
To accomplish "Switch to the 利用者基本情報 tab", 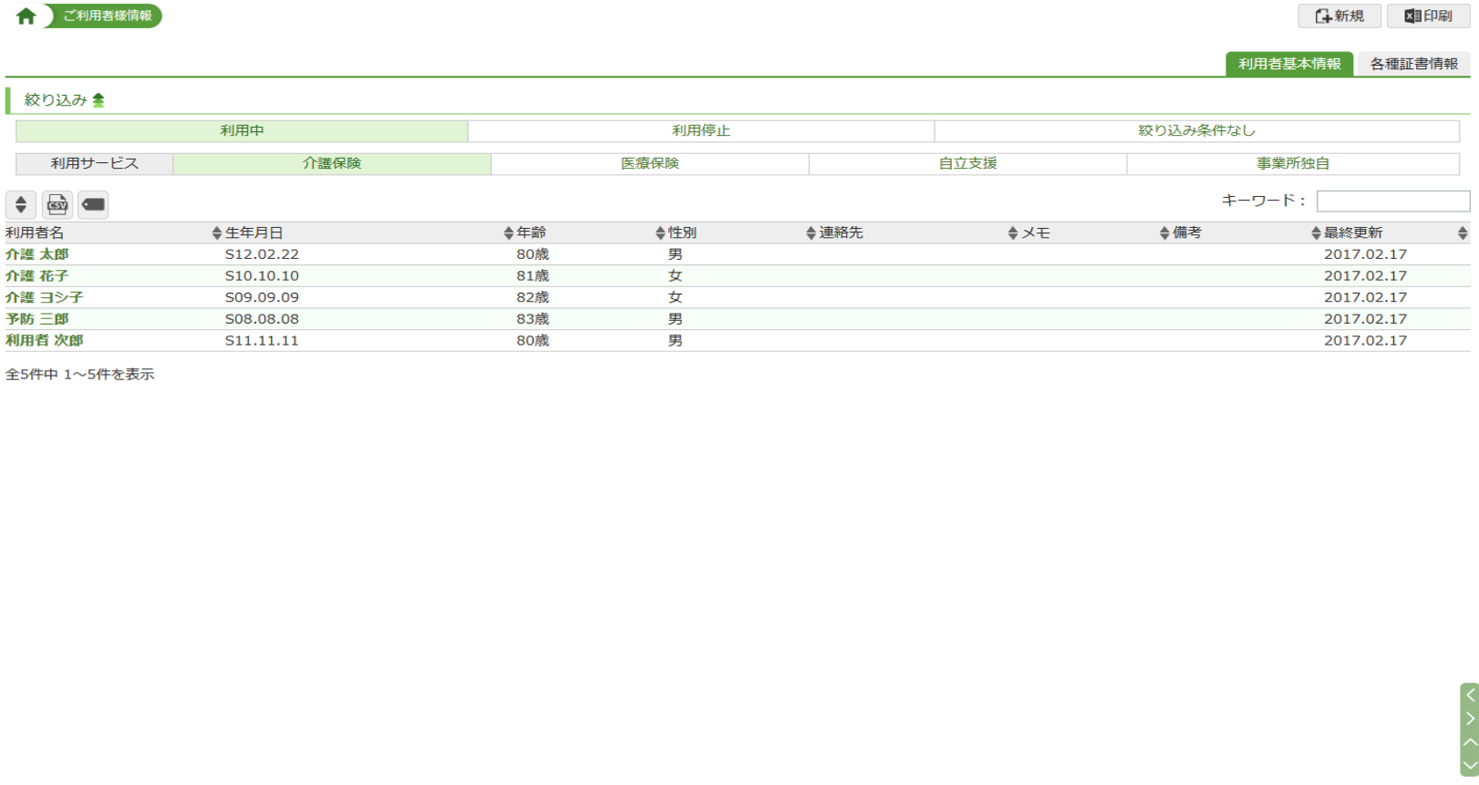I will pos(1289,64).
